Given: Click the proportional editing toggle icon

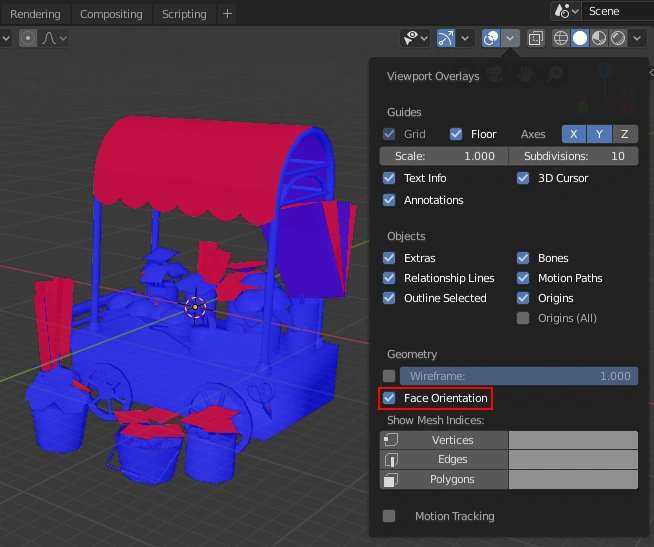Looking at the screenshot, I should [27, 38].
